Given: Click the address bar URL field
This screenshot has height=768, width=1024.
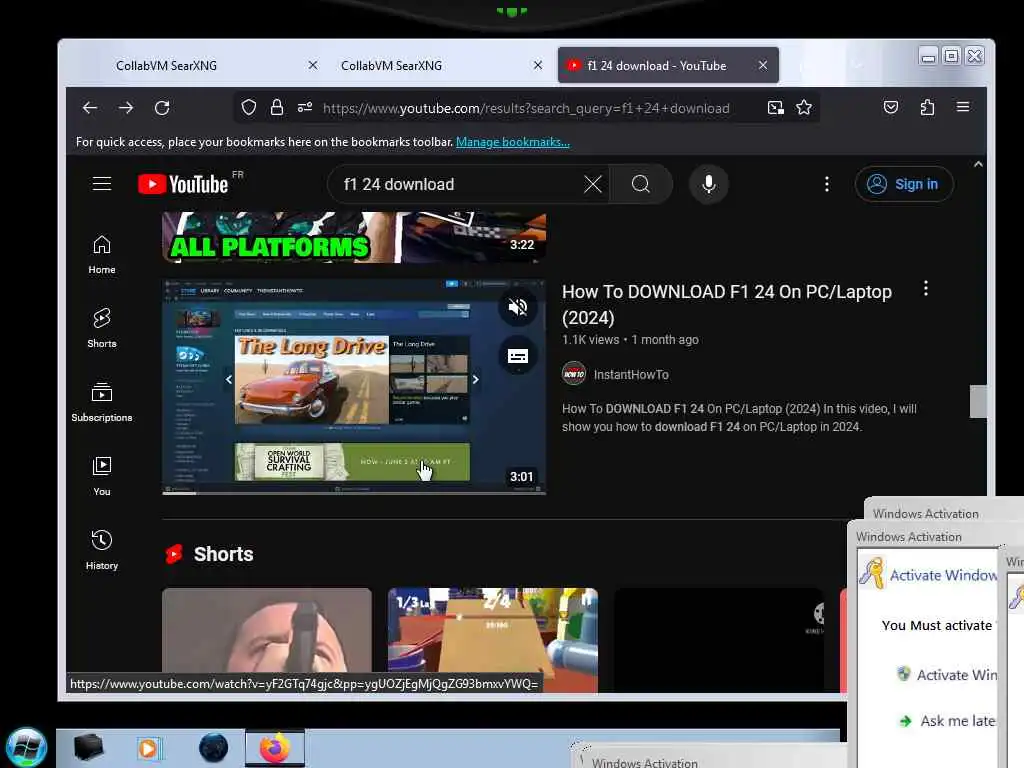Looking at the screenshot, I should (x=526, y=108).
